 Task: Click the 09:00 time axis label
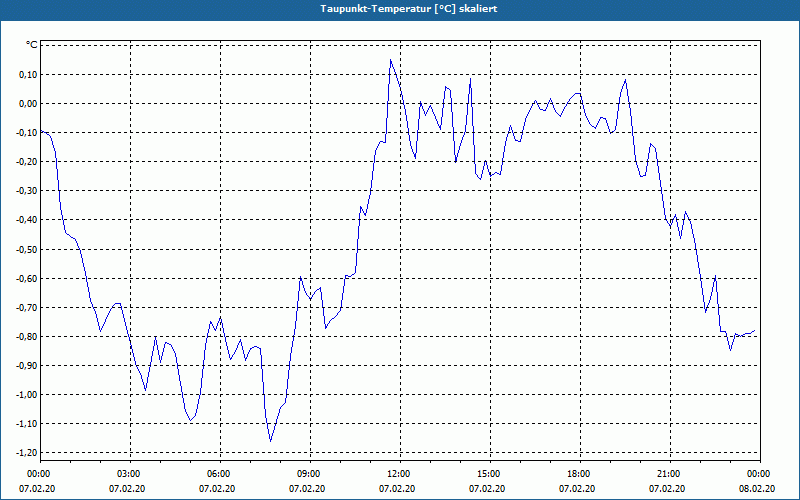[310, 473]
